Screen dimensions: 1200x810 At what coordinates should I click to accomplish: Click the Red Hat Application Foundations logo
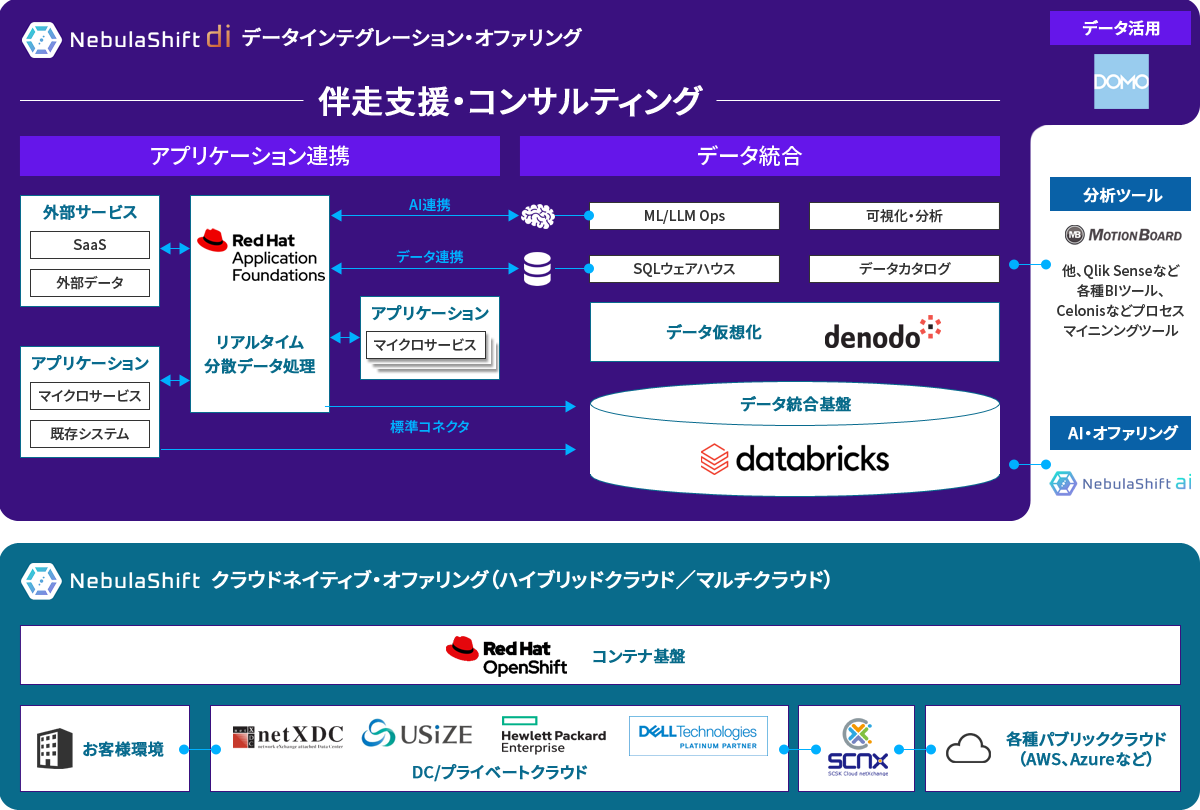[x=260, y=256]
